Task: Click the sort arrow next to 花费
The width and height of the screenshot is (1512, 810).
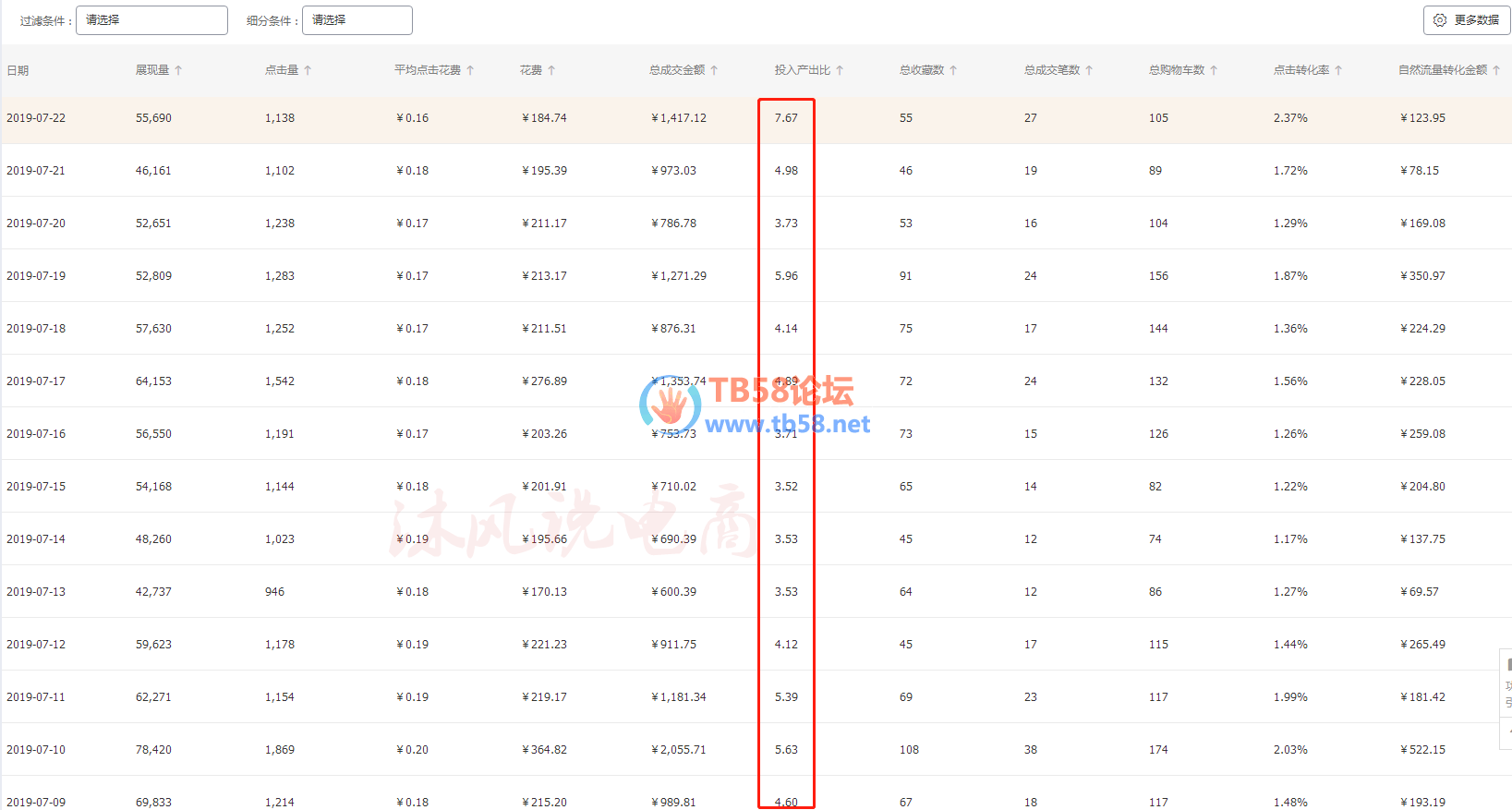Action: (x=551, y=70)
